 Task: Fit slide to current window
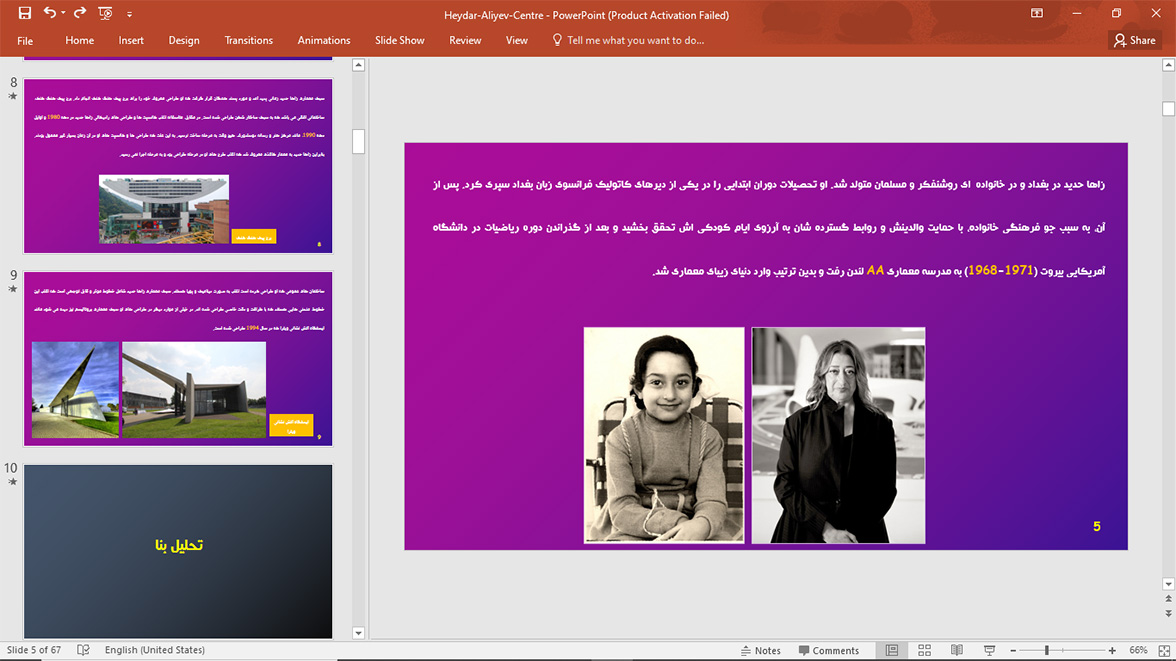1164,650
